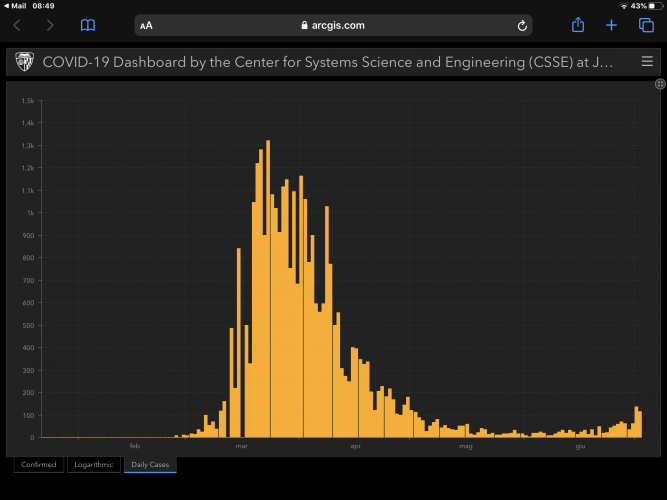Expand the chart panel to full view
The height and width of the screenshot is (500, 667).
click(659, 85)
